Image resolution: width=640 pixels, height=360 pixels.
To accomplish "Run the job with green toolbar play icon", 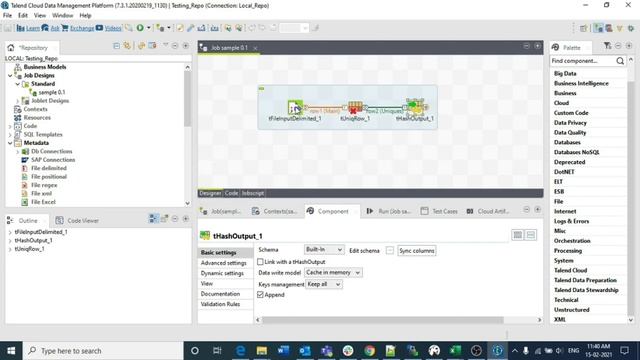I will tap(140, 28).
